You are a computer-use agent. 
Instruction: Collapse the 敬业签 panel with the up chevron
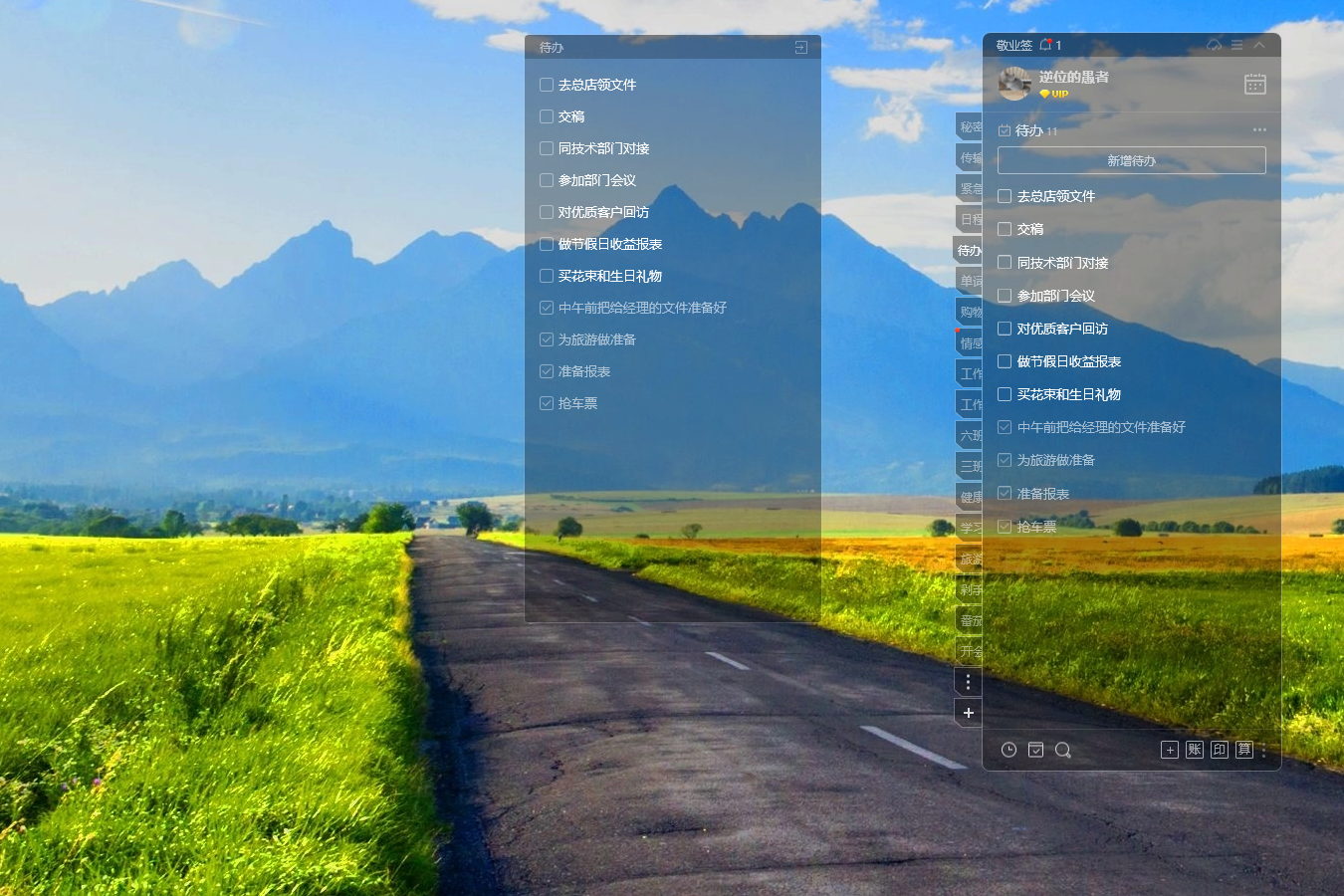coord(1259,45)
